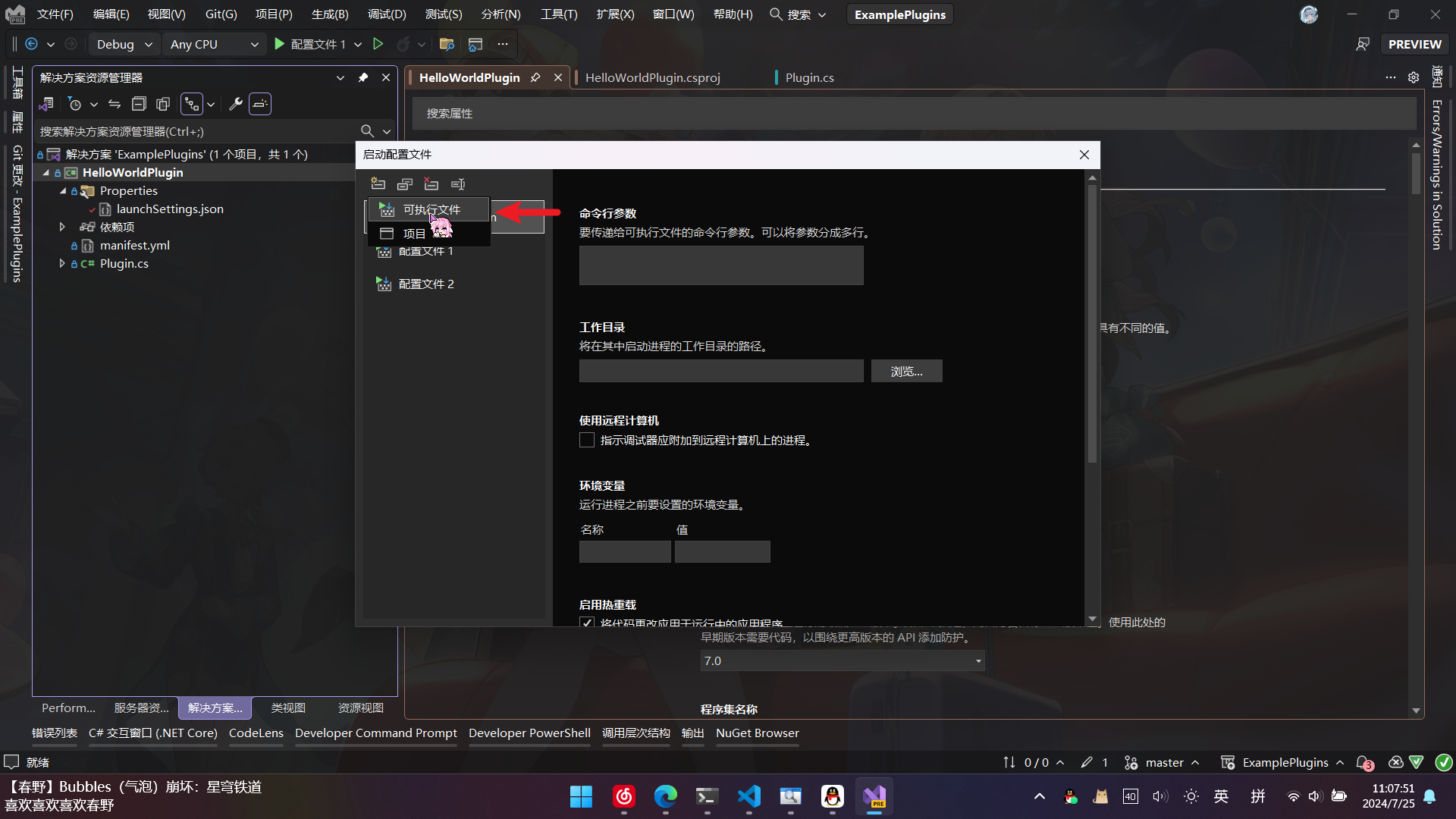This screenshot has width=1456, height=819.
Task: Click the command line arguments text box
Action: (720, 265)
